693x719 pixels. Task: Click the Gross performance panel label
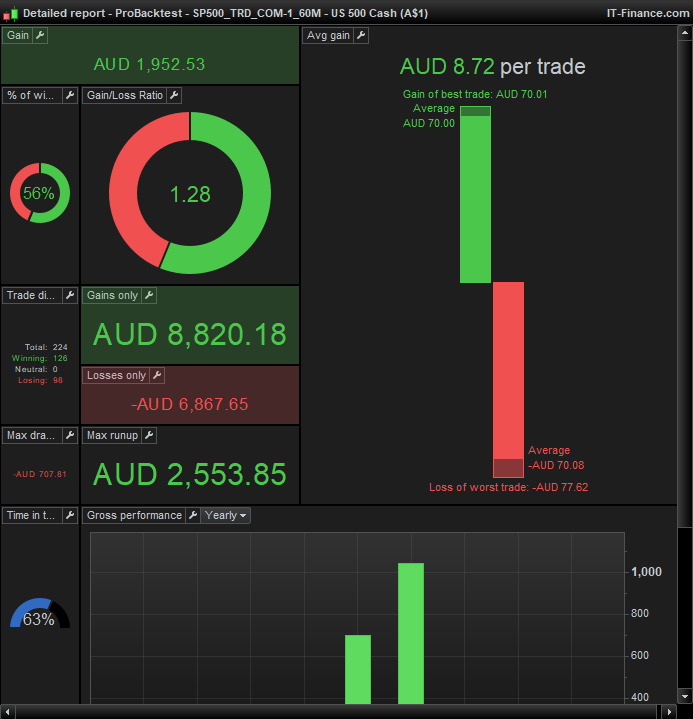(134, 515)
